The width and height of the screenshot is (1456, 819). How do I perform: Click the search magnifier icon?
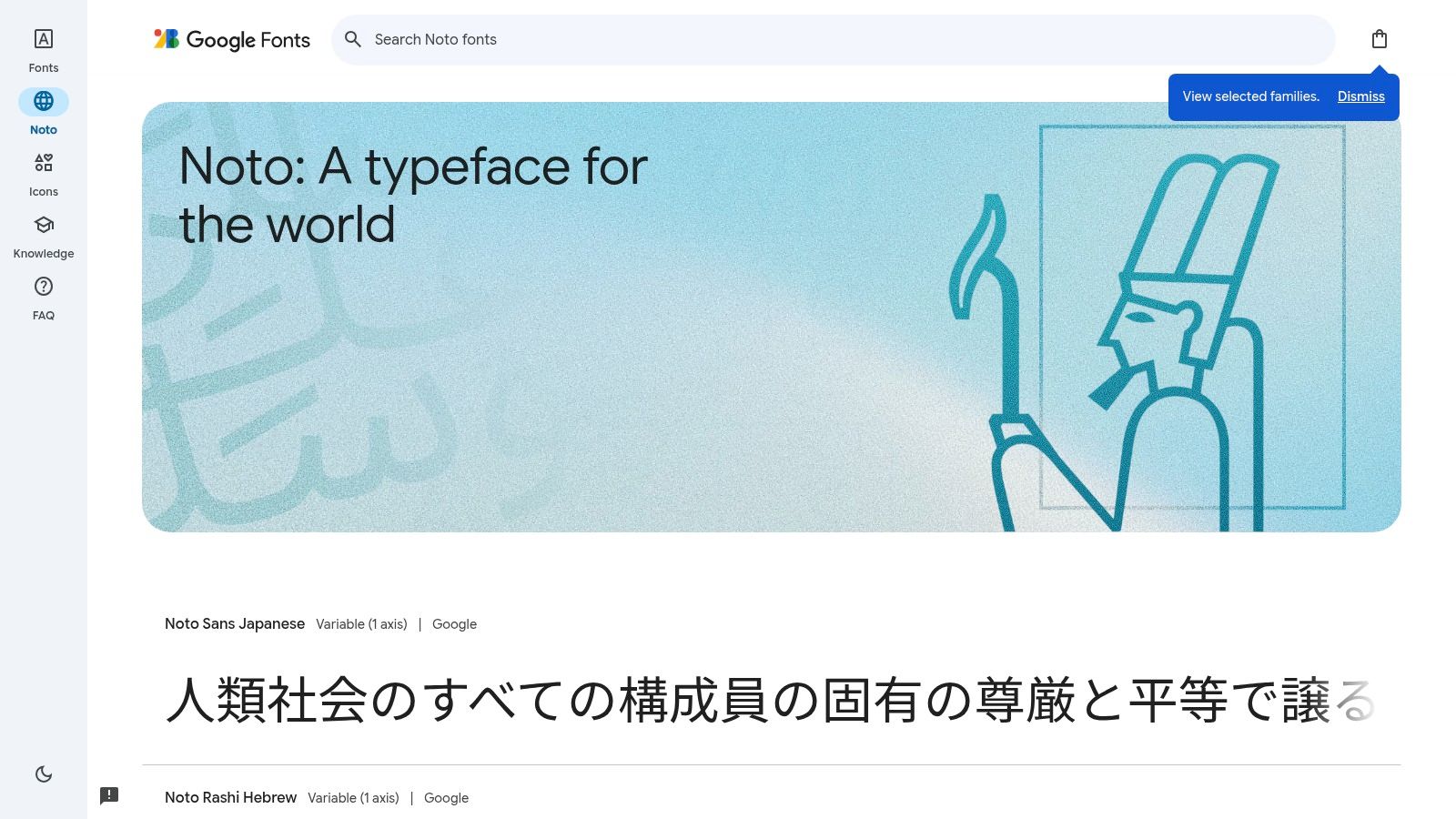(353, 39)
